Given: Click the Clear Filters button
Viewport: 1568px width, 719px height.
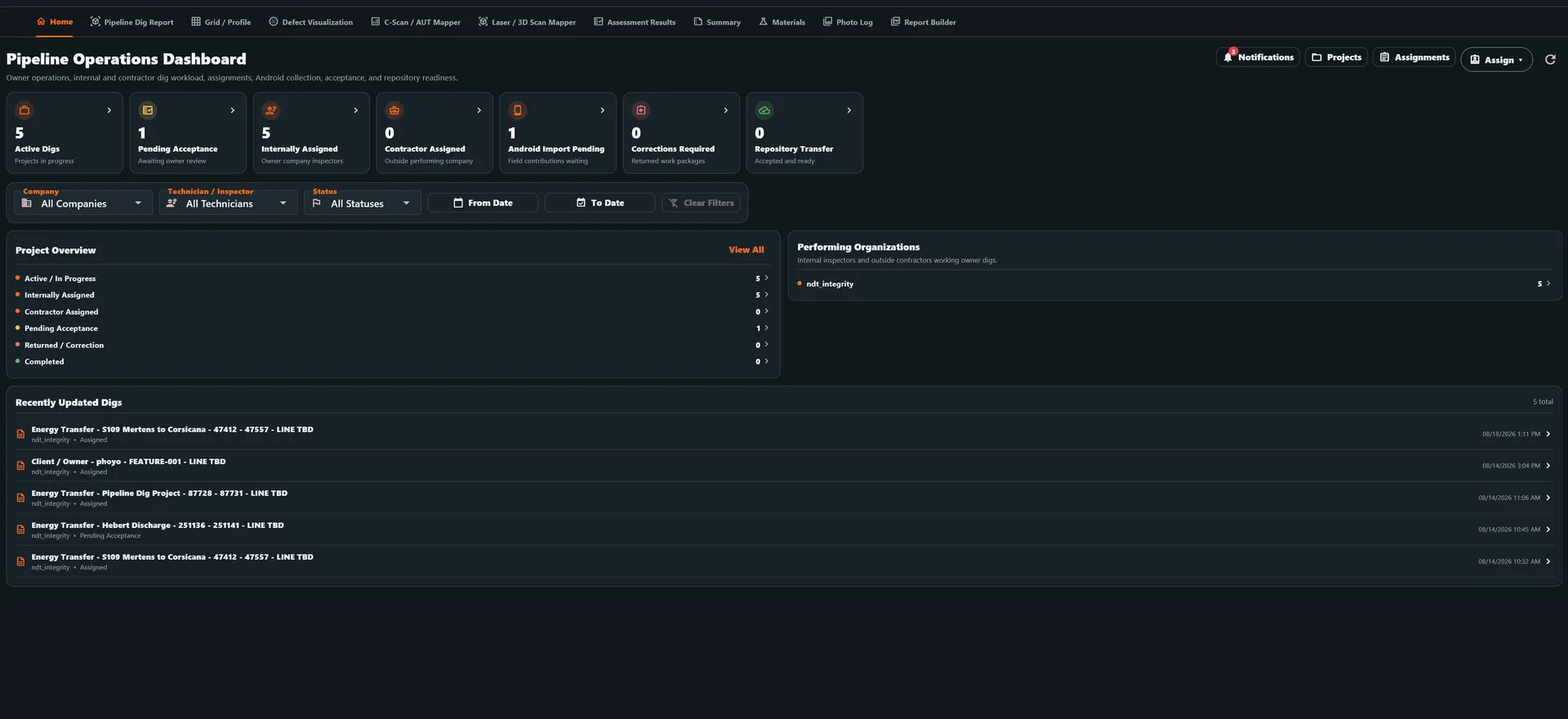Looking at the screenshot, I should [x=701, y=203].
